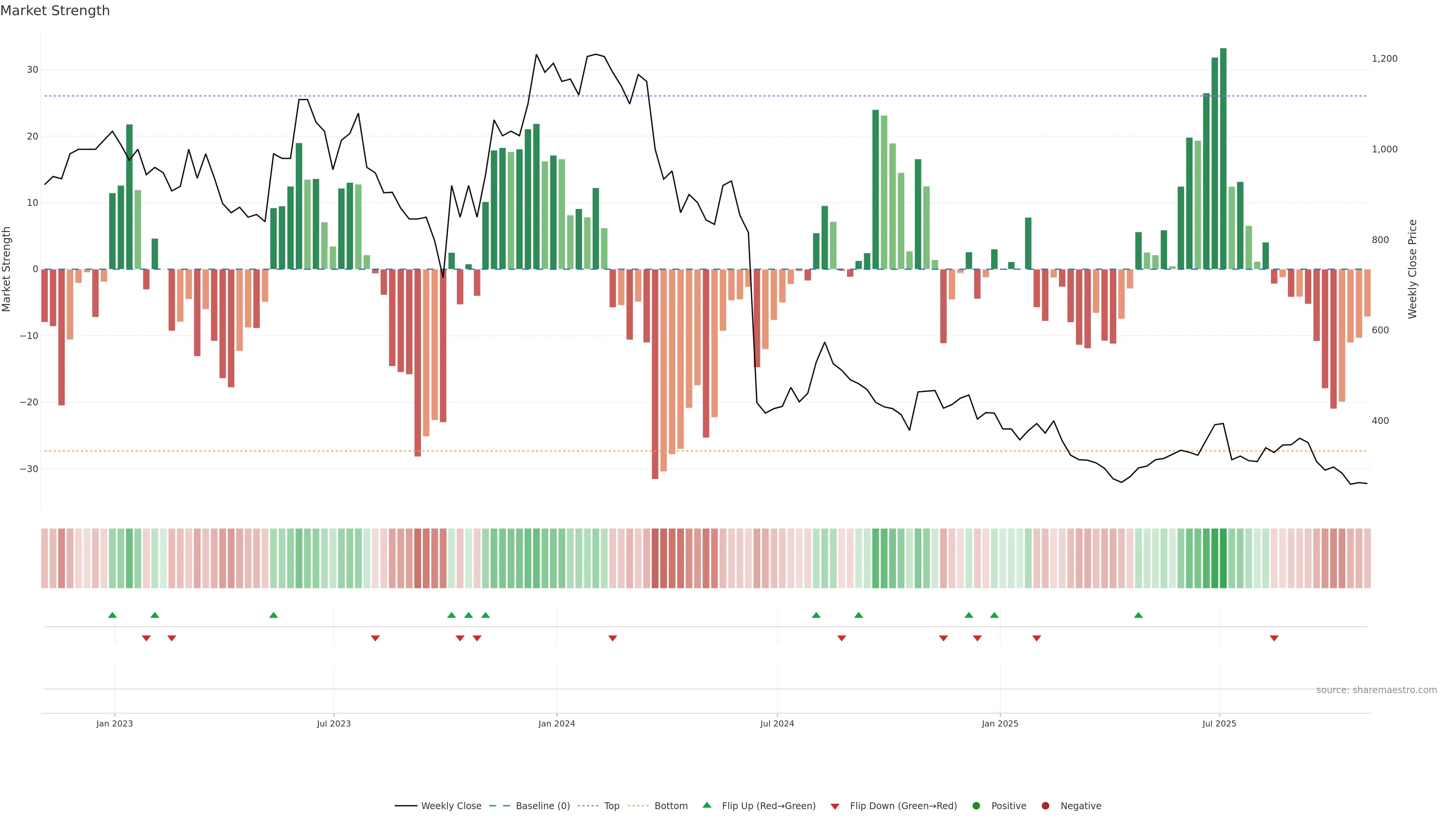Click the red Negative circle legend icon

1045,806
